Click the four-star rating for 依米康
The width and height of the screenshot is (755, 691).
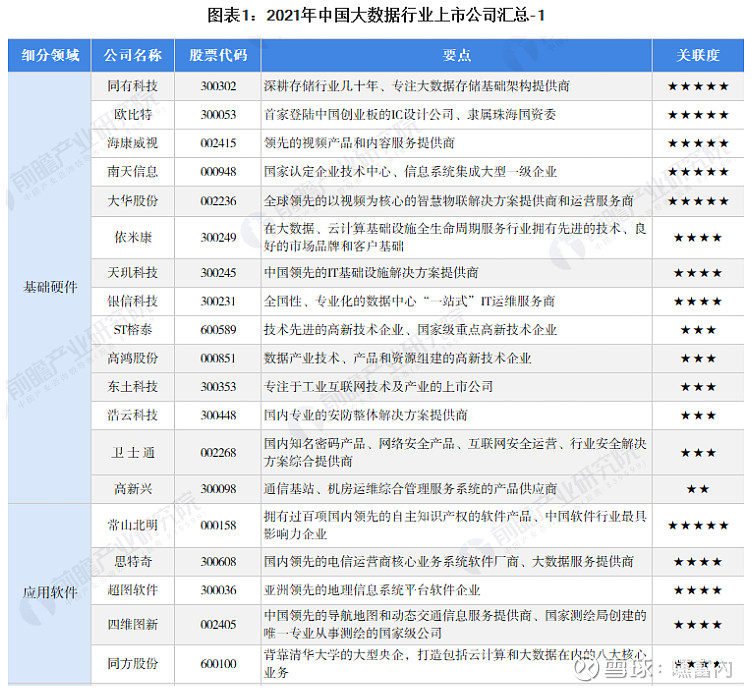(x=698, y=238)
